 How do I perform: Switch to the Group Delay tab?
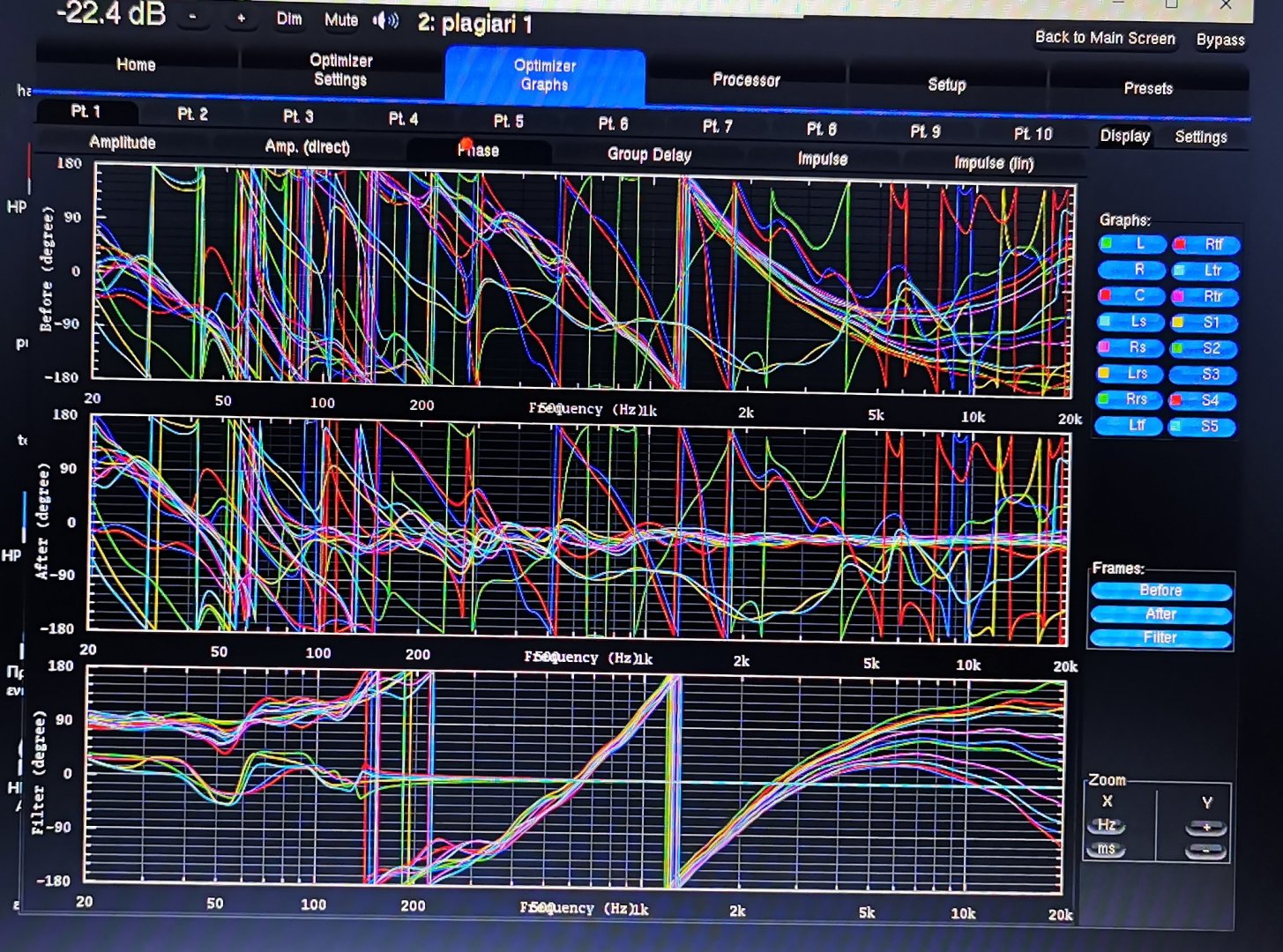[x=649, y=155]
